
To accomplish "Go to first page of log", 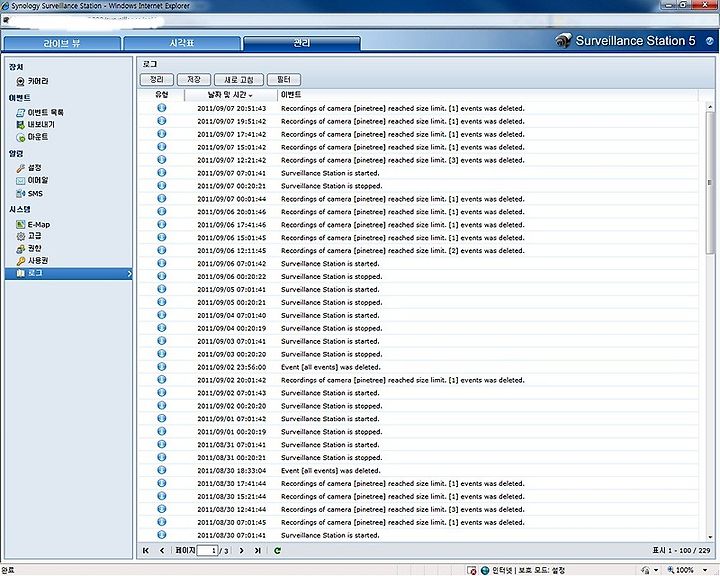I will point(146,550).
